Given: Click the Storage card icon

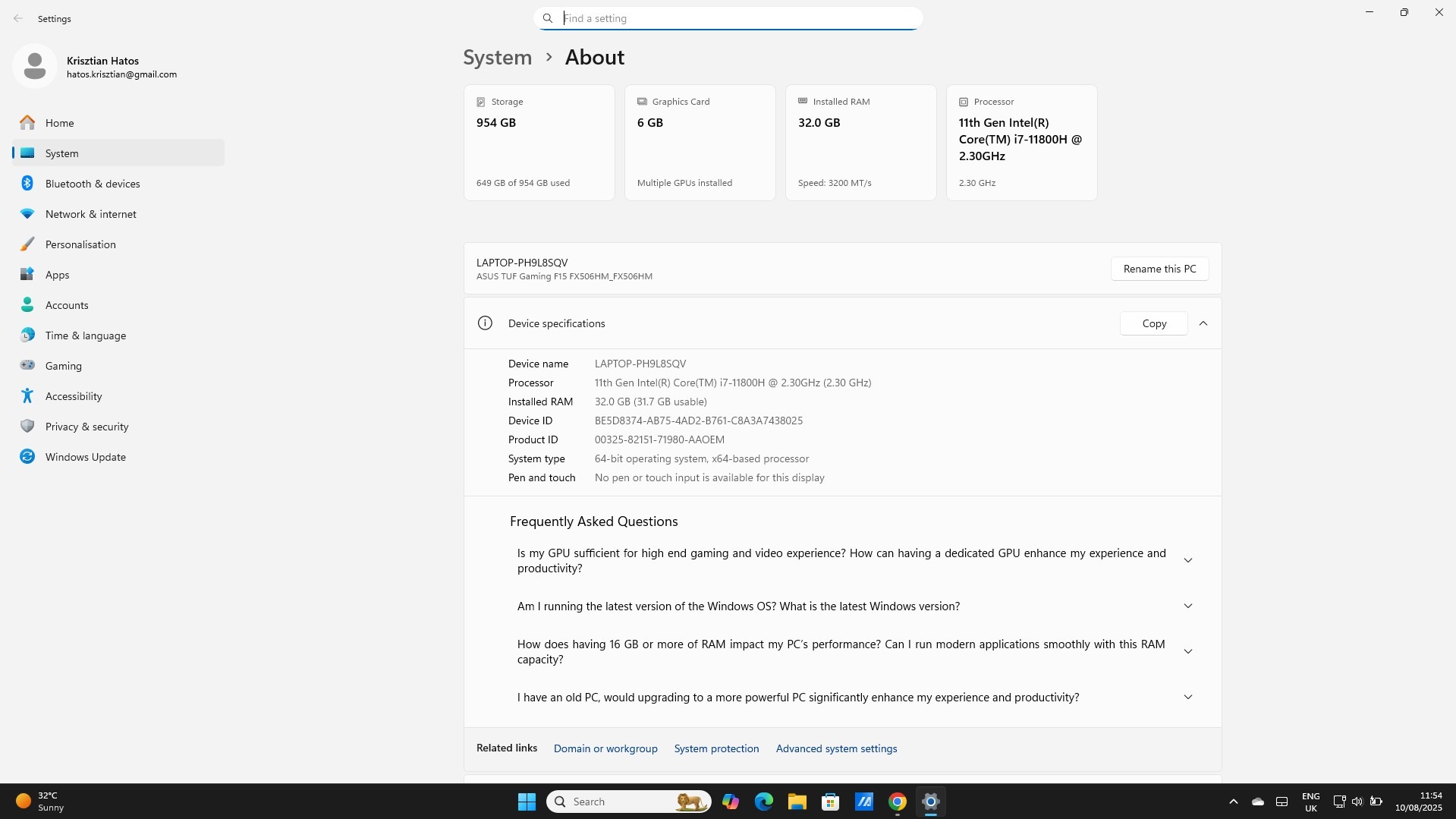Looking at the screenshot, I should 480,102.
